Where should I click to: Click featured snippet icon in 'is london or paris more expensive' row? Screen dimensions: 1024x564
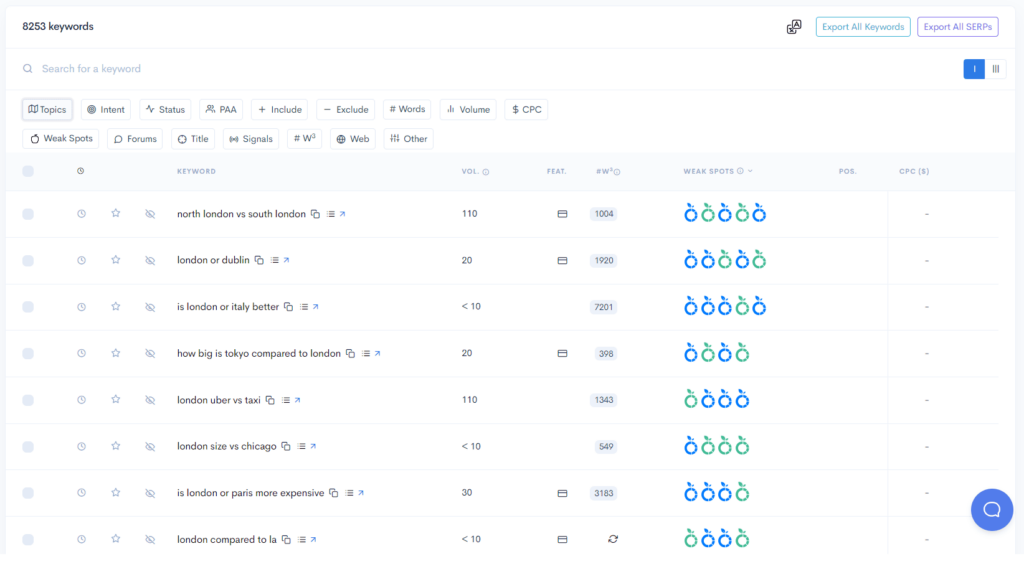pyautogui.click(x=562, y=494)
